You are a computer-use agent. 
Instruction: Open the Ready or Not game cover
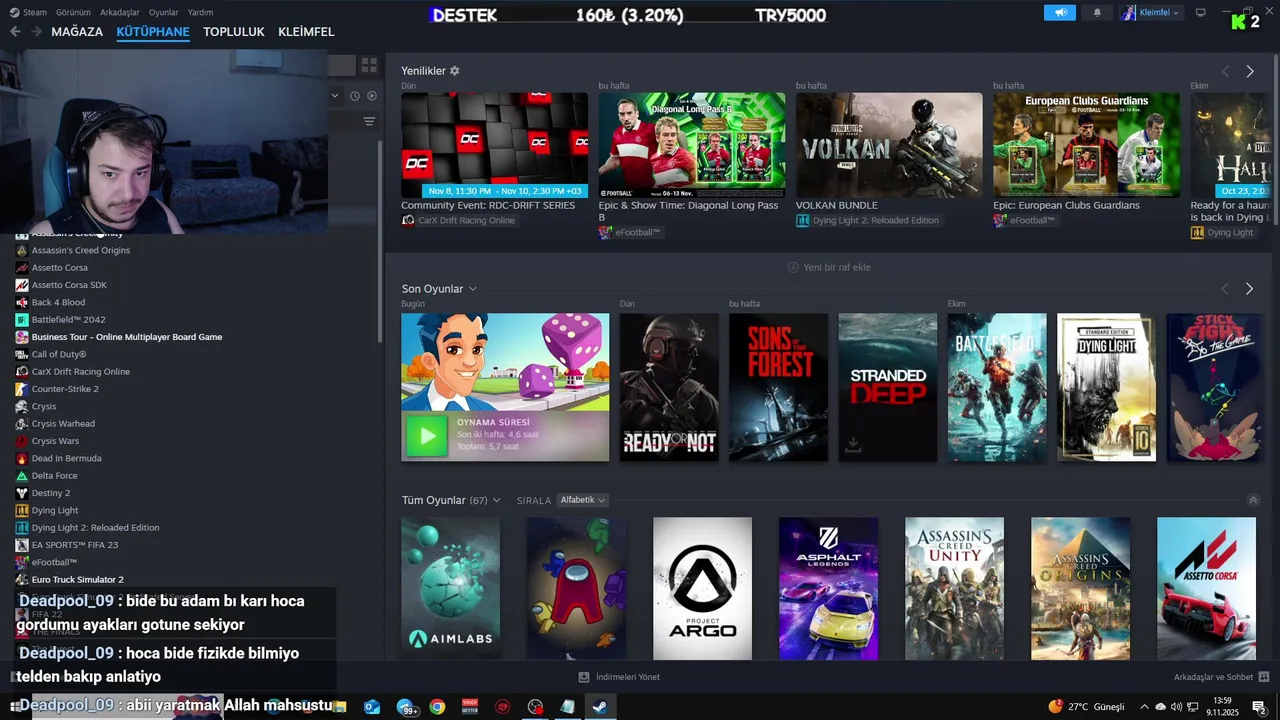click(x=669, y=387)
